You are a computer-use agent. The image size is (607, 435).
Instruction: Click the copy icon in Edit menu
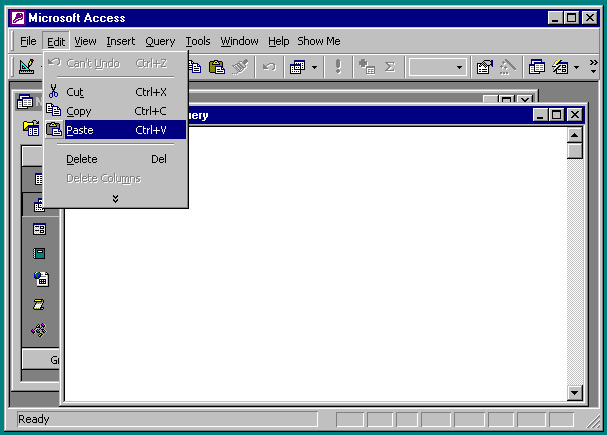(x=53, y=110)
